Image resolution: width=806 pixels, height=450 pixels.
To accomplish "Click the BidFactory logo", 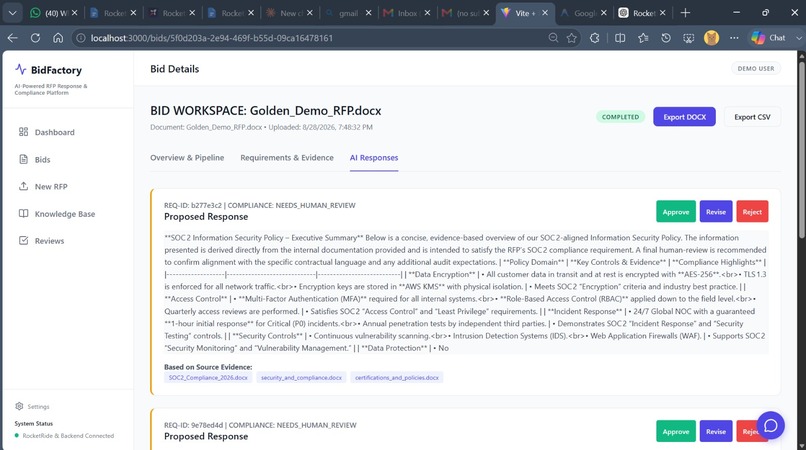I will [48, 69].
